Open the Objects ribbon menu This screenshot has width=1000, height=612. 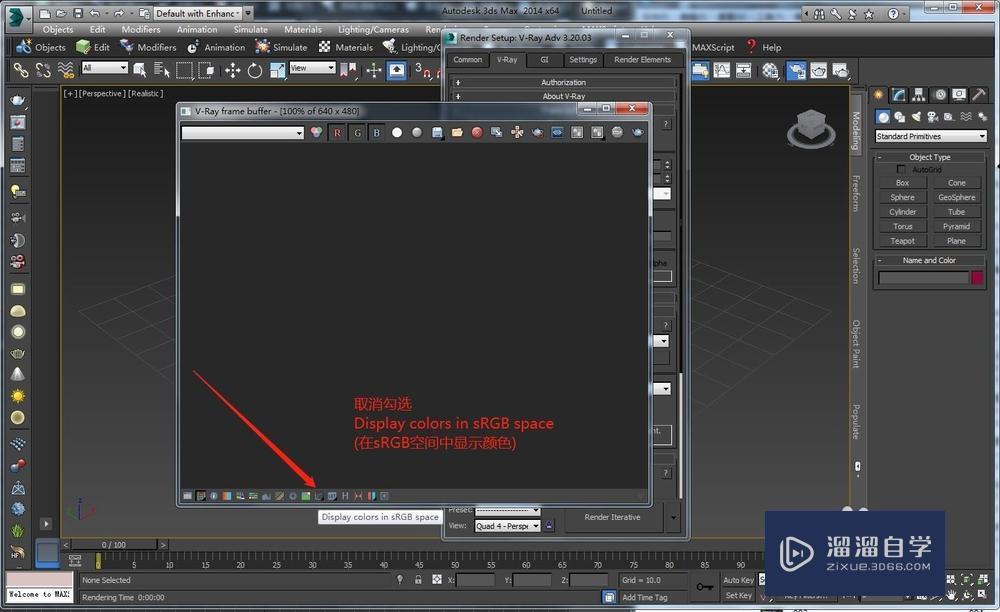click(41, 47)
